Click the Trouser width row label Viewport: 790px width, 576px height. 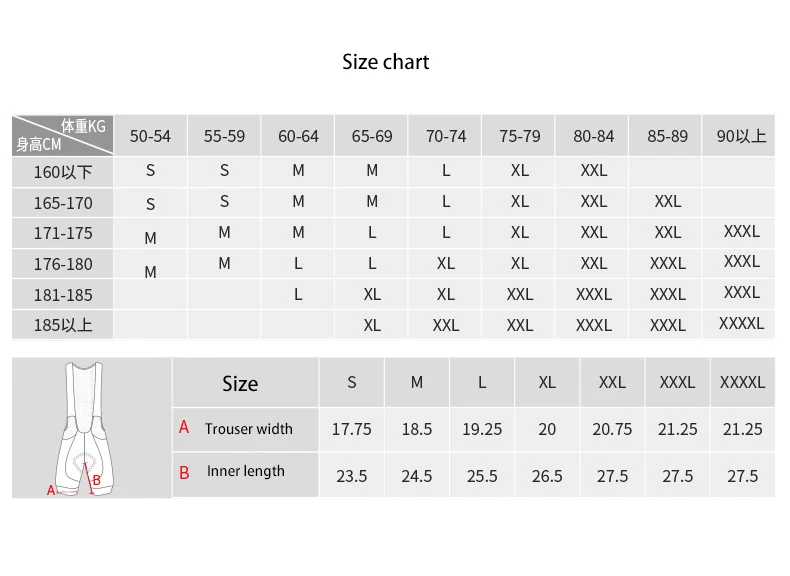pyautogui.click(x=248, y=429)
